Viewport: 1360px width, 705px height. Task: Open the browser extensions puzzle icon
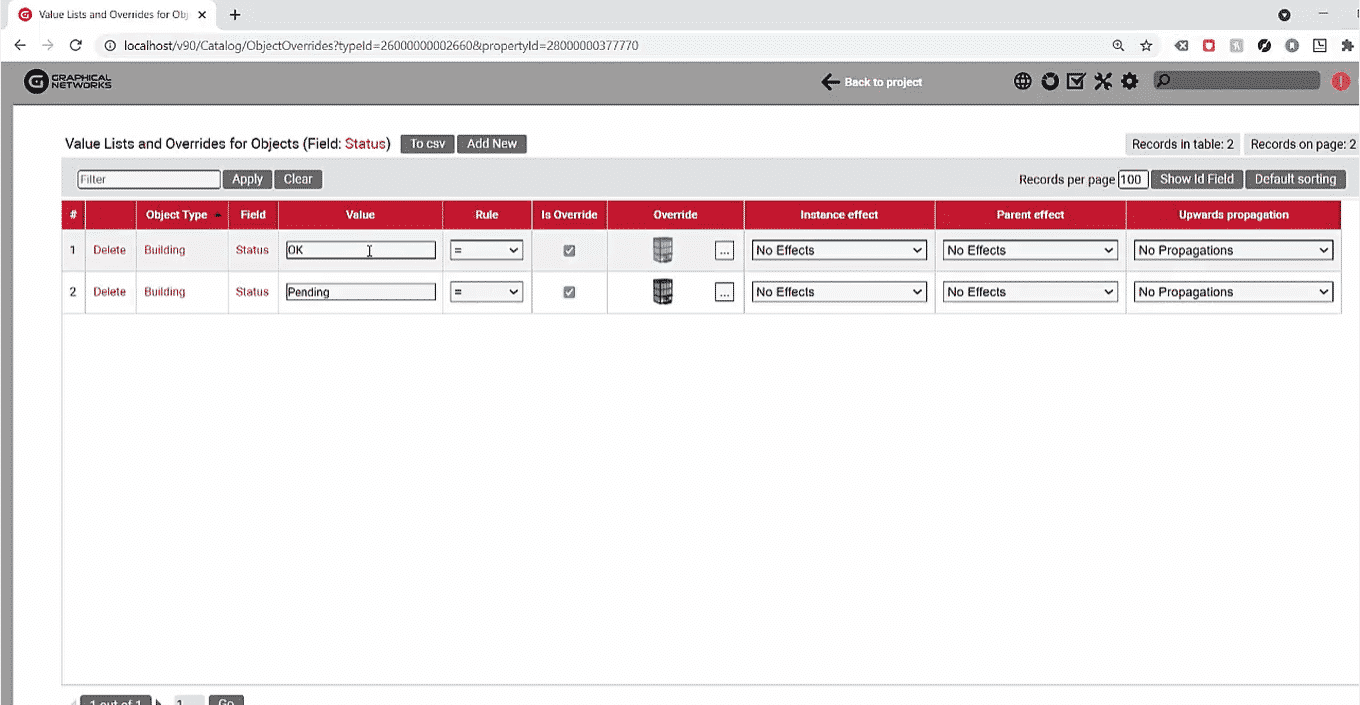coord(1347,46)
